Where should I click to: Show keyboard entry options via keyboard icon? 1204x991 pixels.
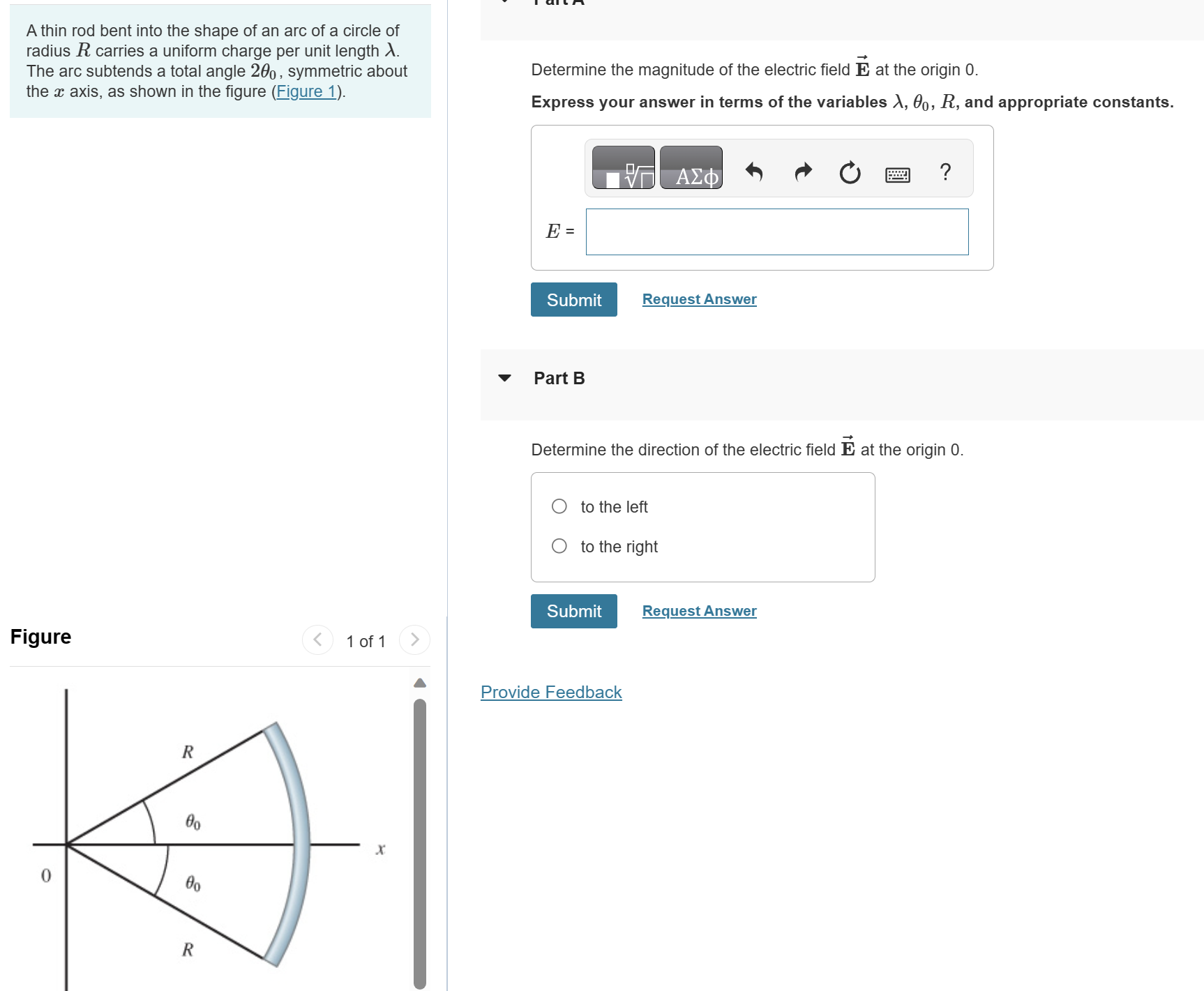coord(898,174)
